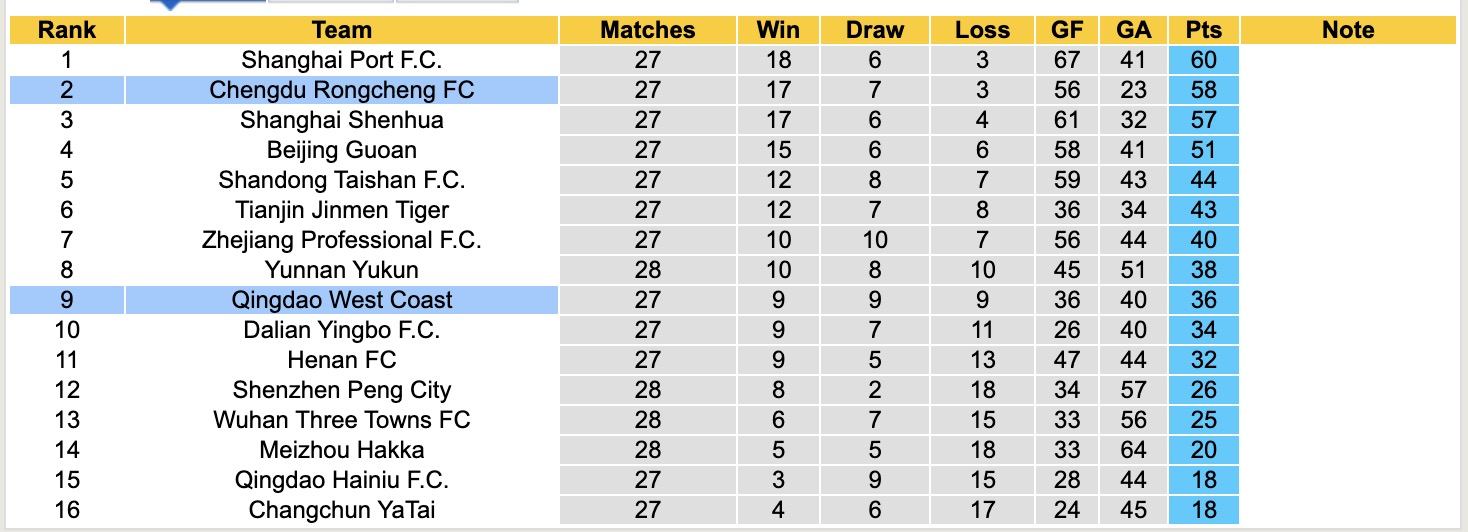Click the Shanghai Port F.C. team name
Screen dimensions: 1468x532
(341, 60)
